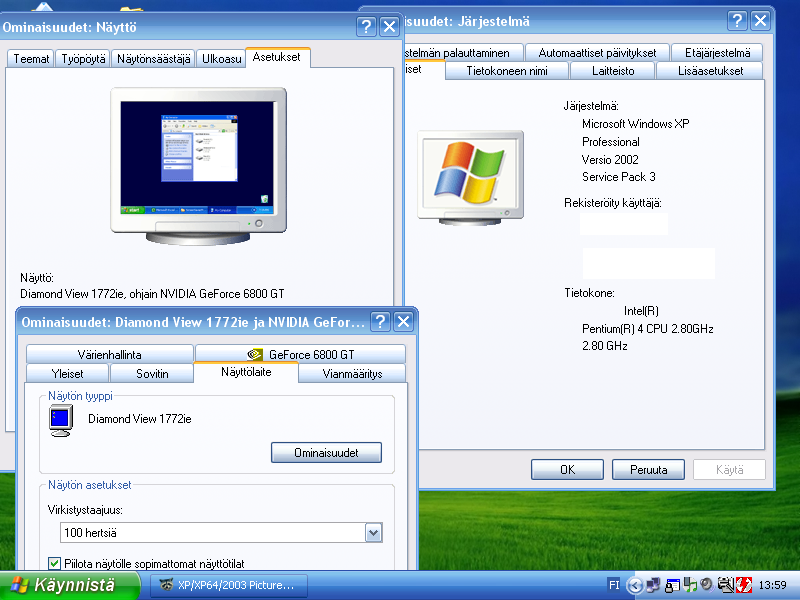Open the speaker volume tray icon
Viewport: 800px width, 600px height.
(x=707, y=584)
